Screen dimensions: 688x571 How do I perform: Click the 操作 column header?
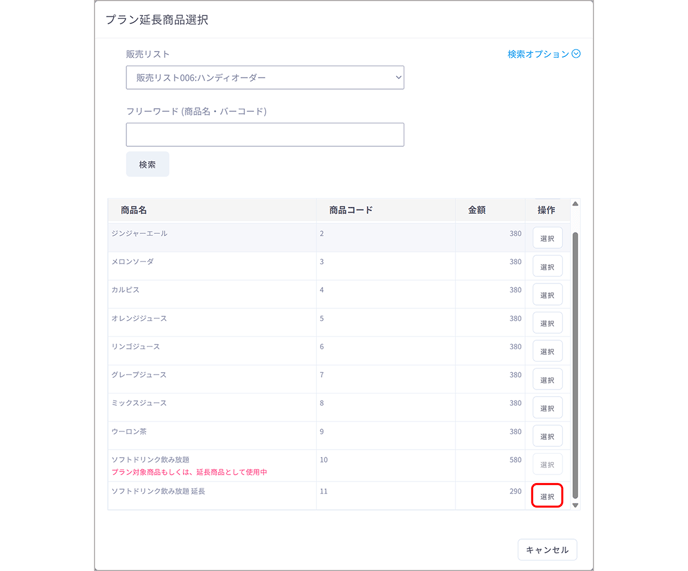coord(546,210)
